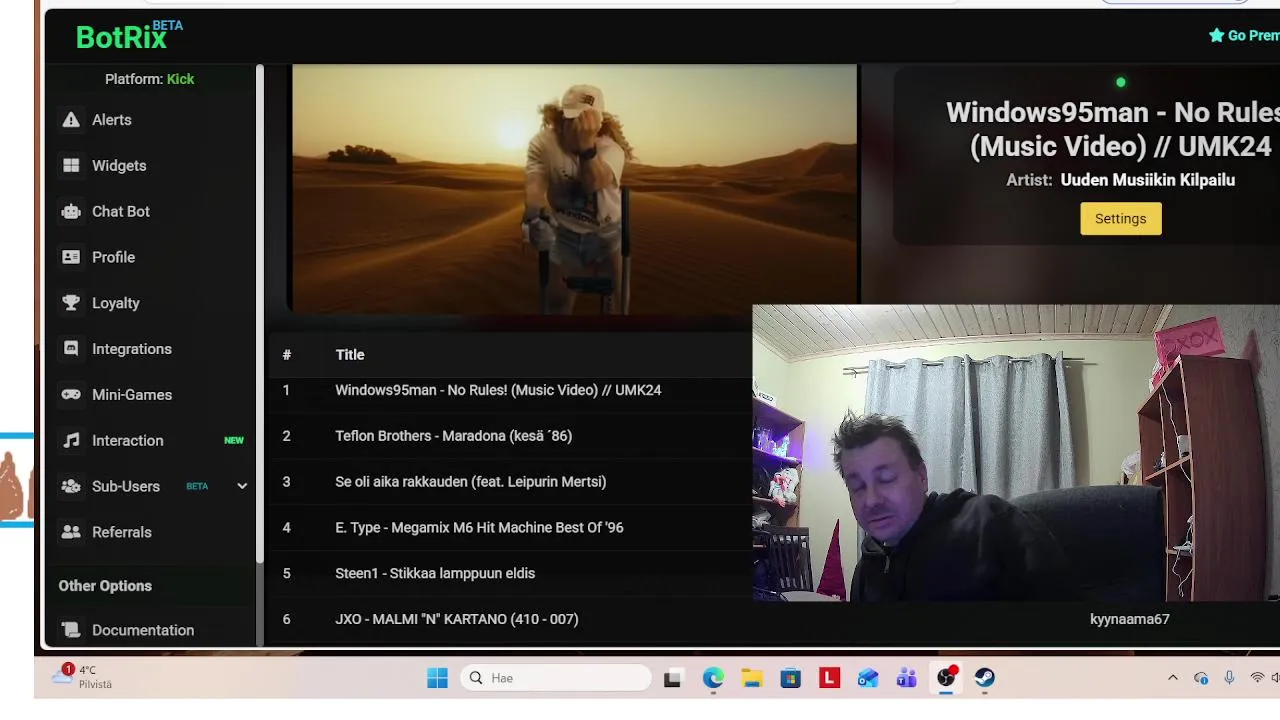Click the Sub-Users group icon

71,487
